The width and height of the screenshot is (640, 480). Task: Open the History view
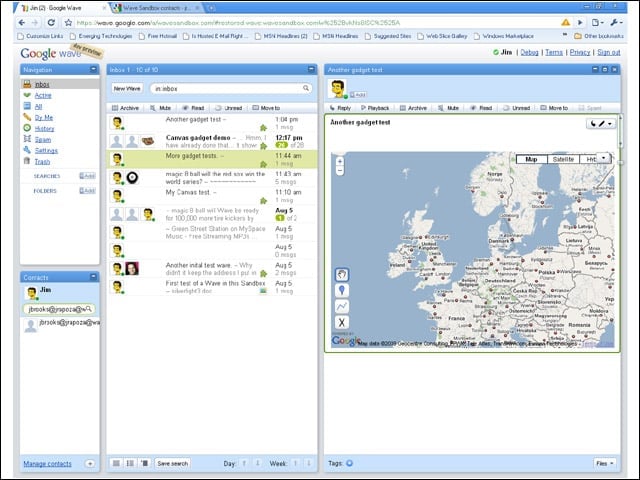click(44, 128)
